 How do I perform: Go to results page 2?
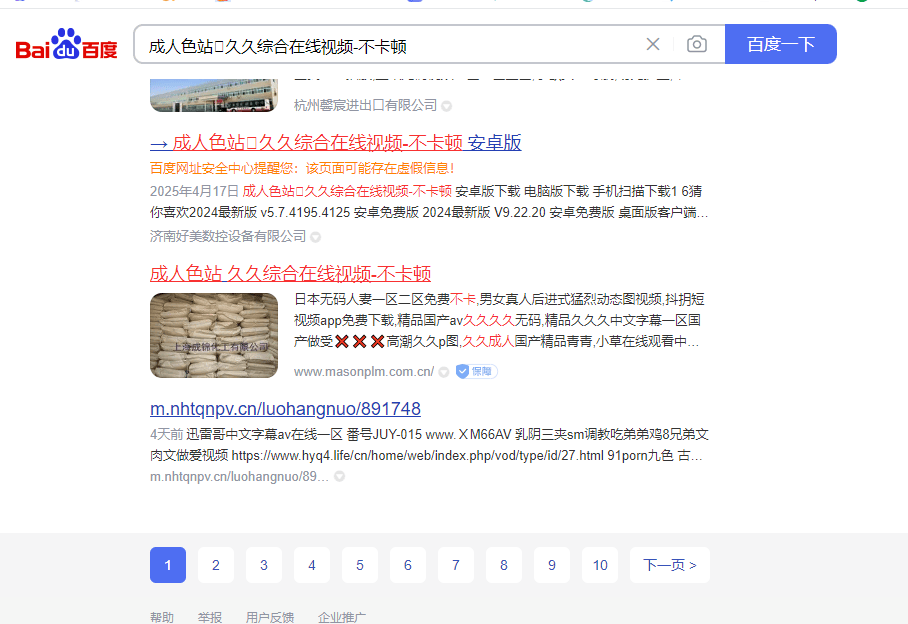[x=216, y=565]
